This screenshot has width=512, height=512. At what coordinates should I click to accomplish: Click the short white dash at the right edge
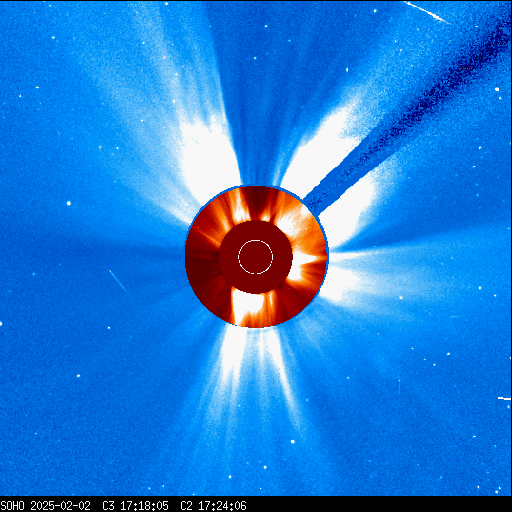(504, 398)
